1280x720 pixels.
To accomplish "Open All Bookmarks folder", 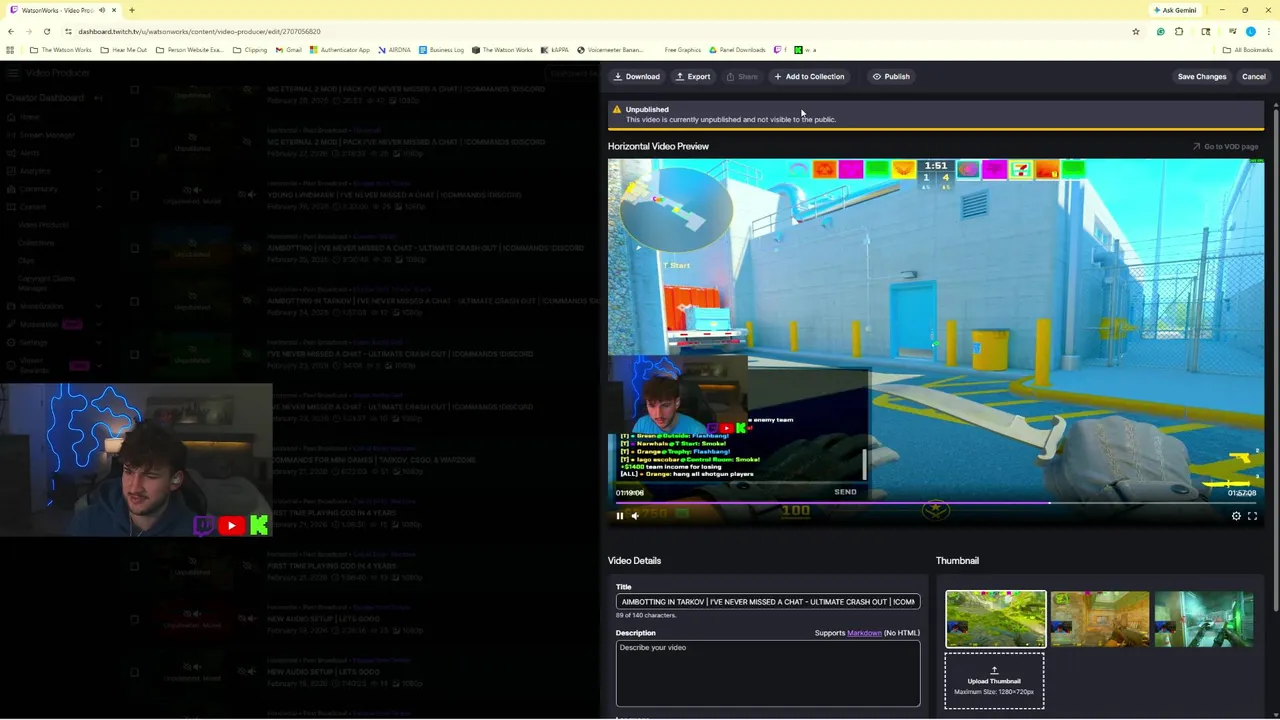I will [x=1247, y=50].
